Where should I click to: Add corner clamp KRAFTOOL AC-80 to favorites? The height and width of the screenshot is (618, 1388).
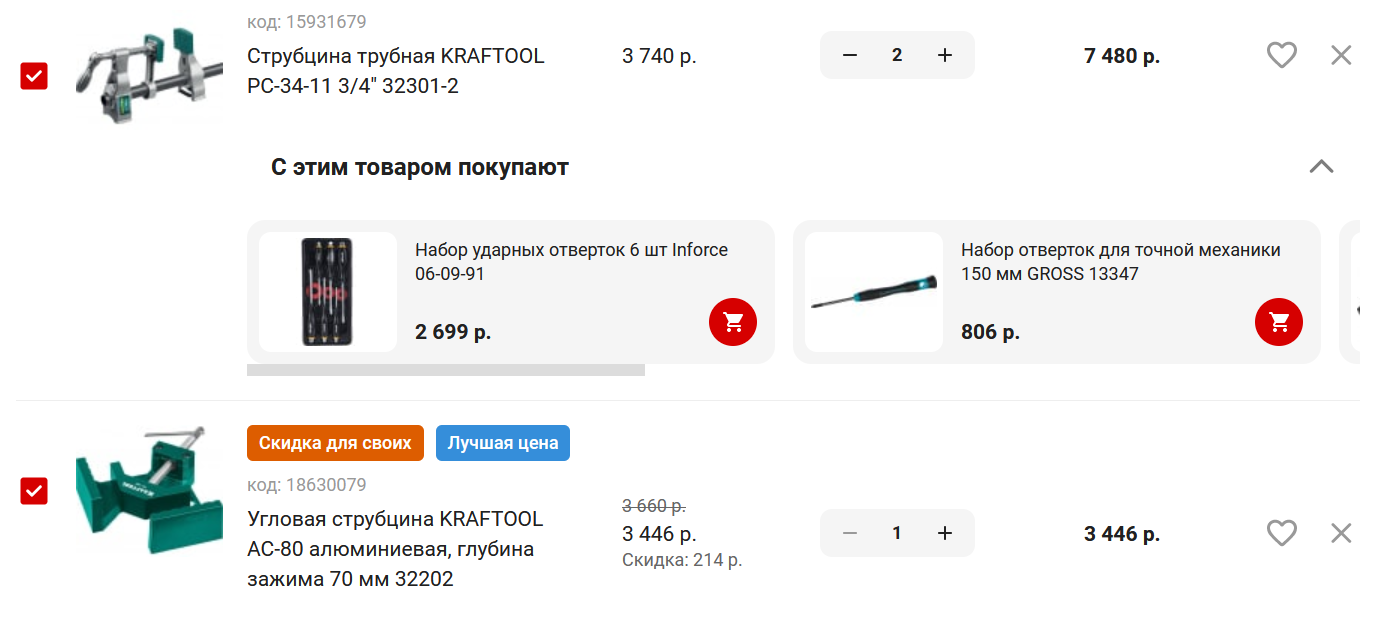click(x=1281, y=533)
